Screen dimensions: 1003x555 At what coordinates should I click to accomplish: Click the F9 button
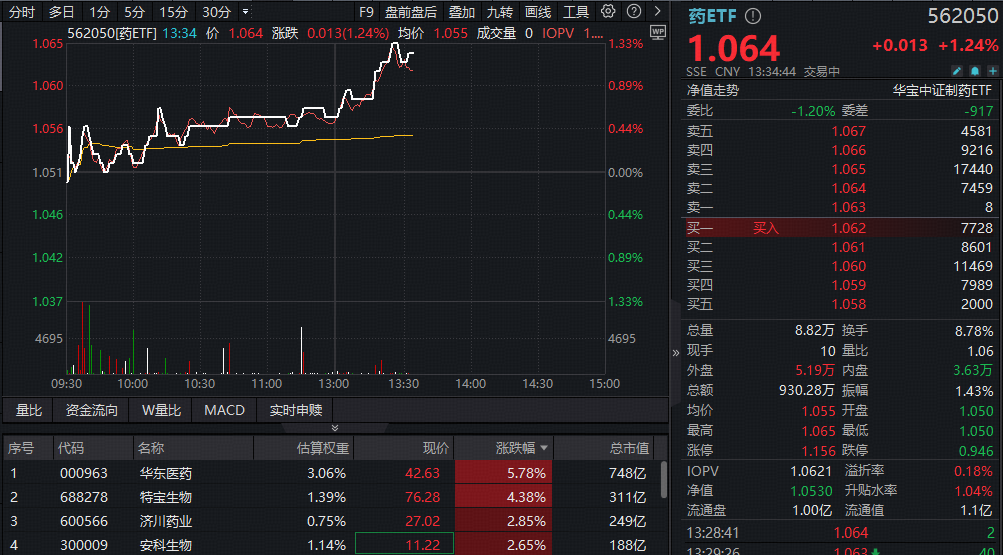366,12
